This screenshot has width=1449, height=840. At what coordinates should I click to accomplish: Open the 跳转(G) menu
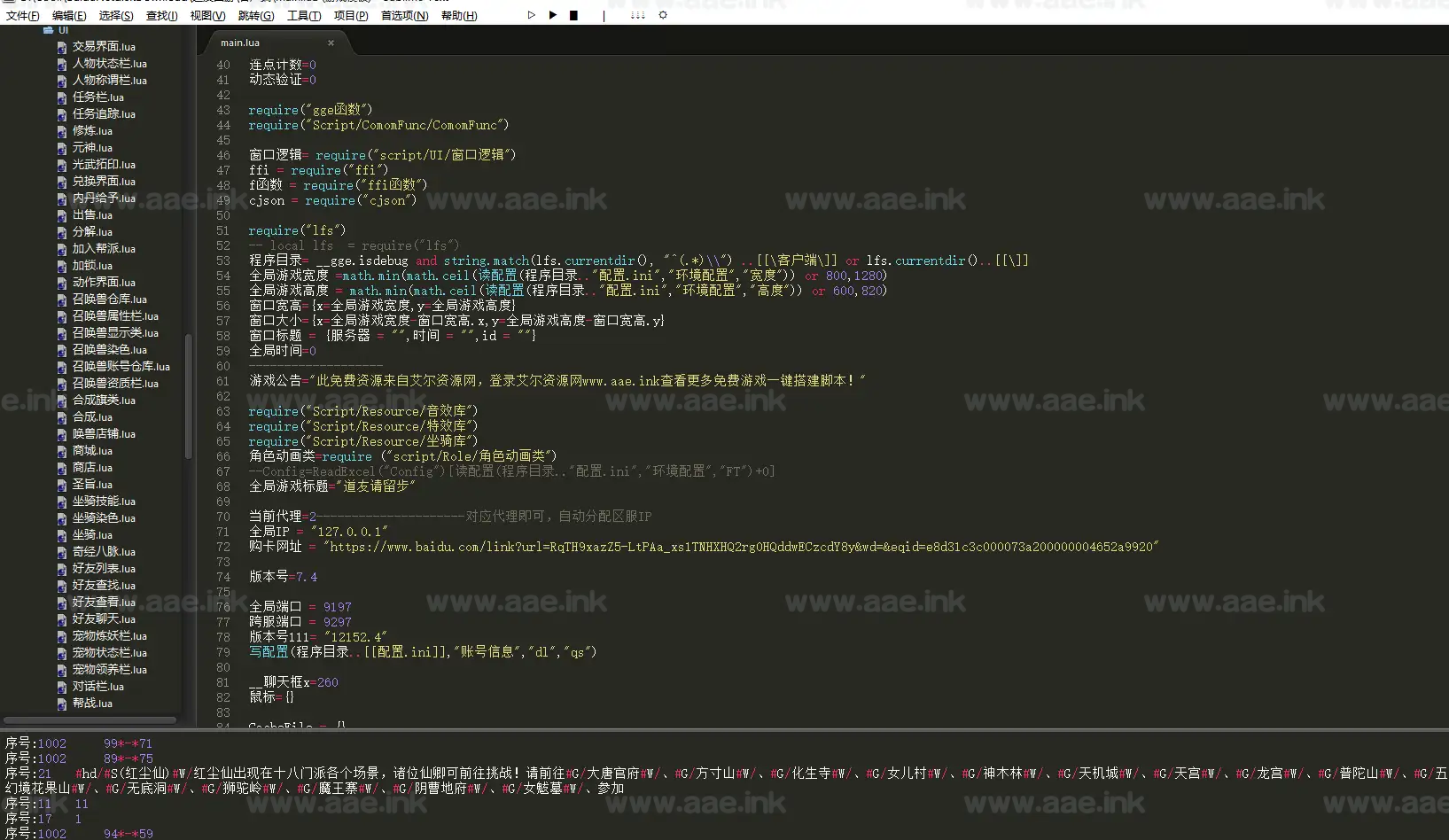256,16
